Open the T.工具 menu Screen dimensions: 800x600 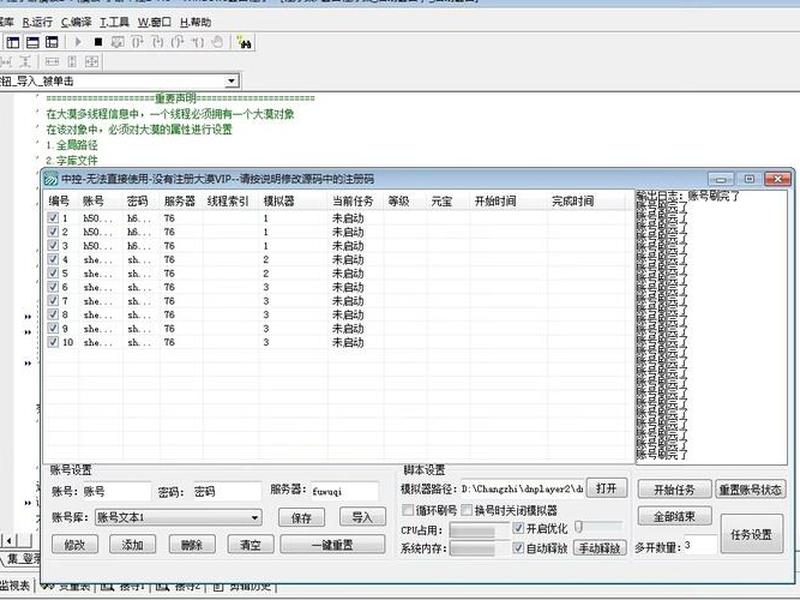[x=114, y=22]
